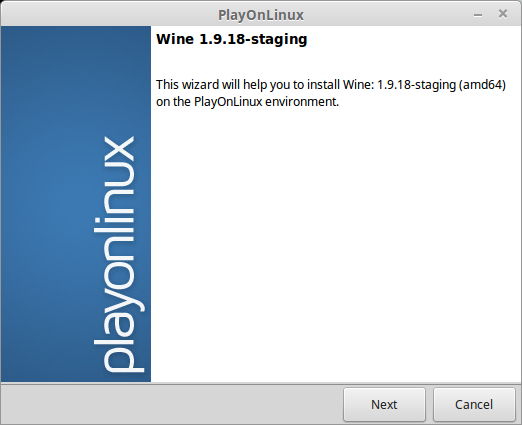Viewport: 522px width, 425px height.
Task: Click the Next button to continue
Action: (384, 404)
